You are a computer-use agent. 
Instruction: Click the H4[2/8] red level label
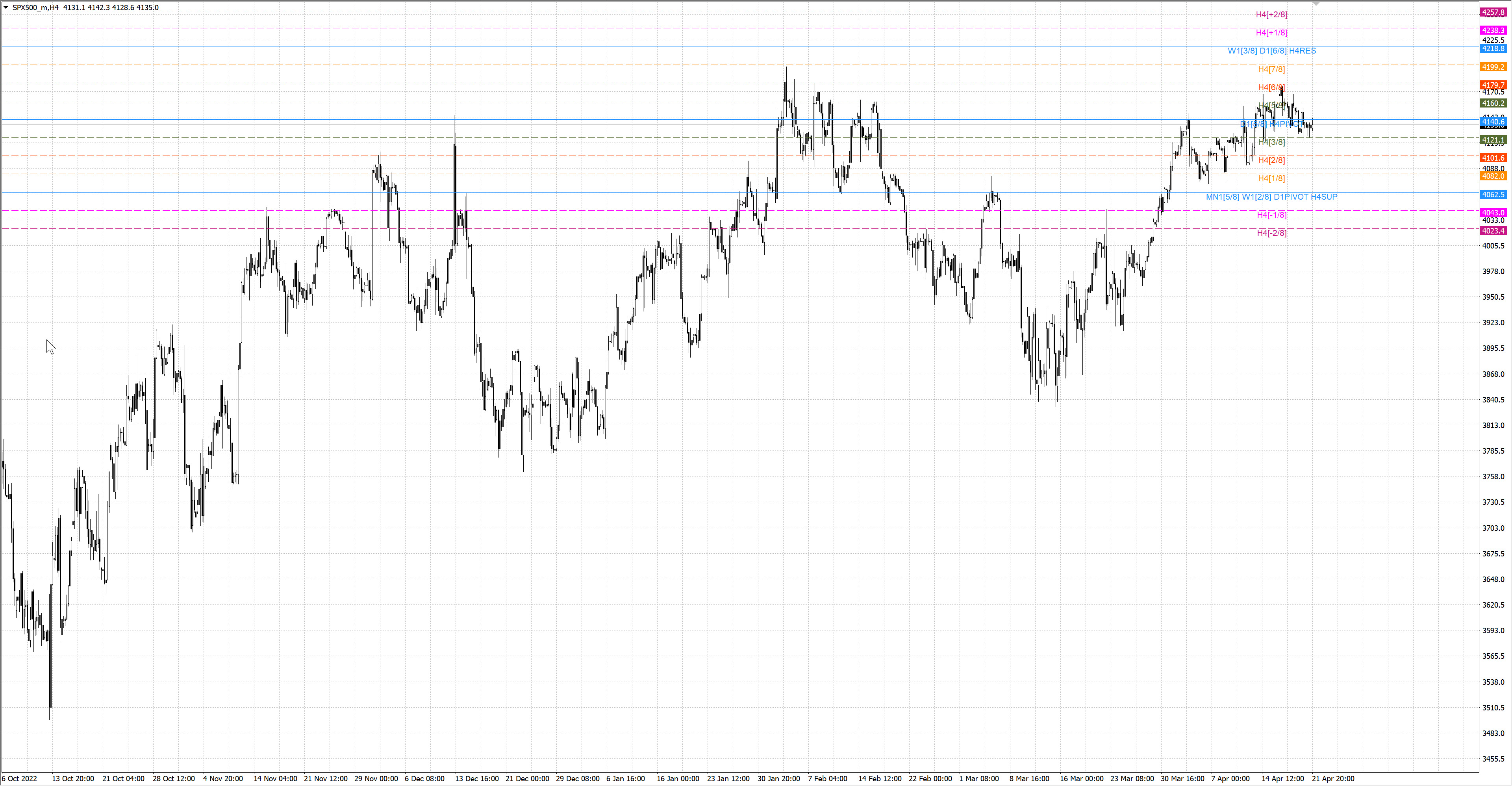point(1271,160)
